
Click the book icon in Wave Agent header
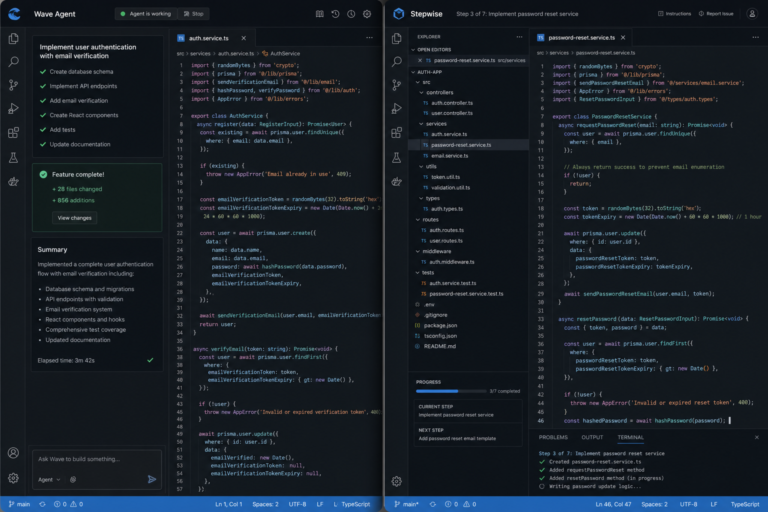pos(320,14)
